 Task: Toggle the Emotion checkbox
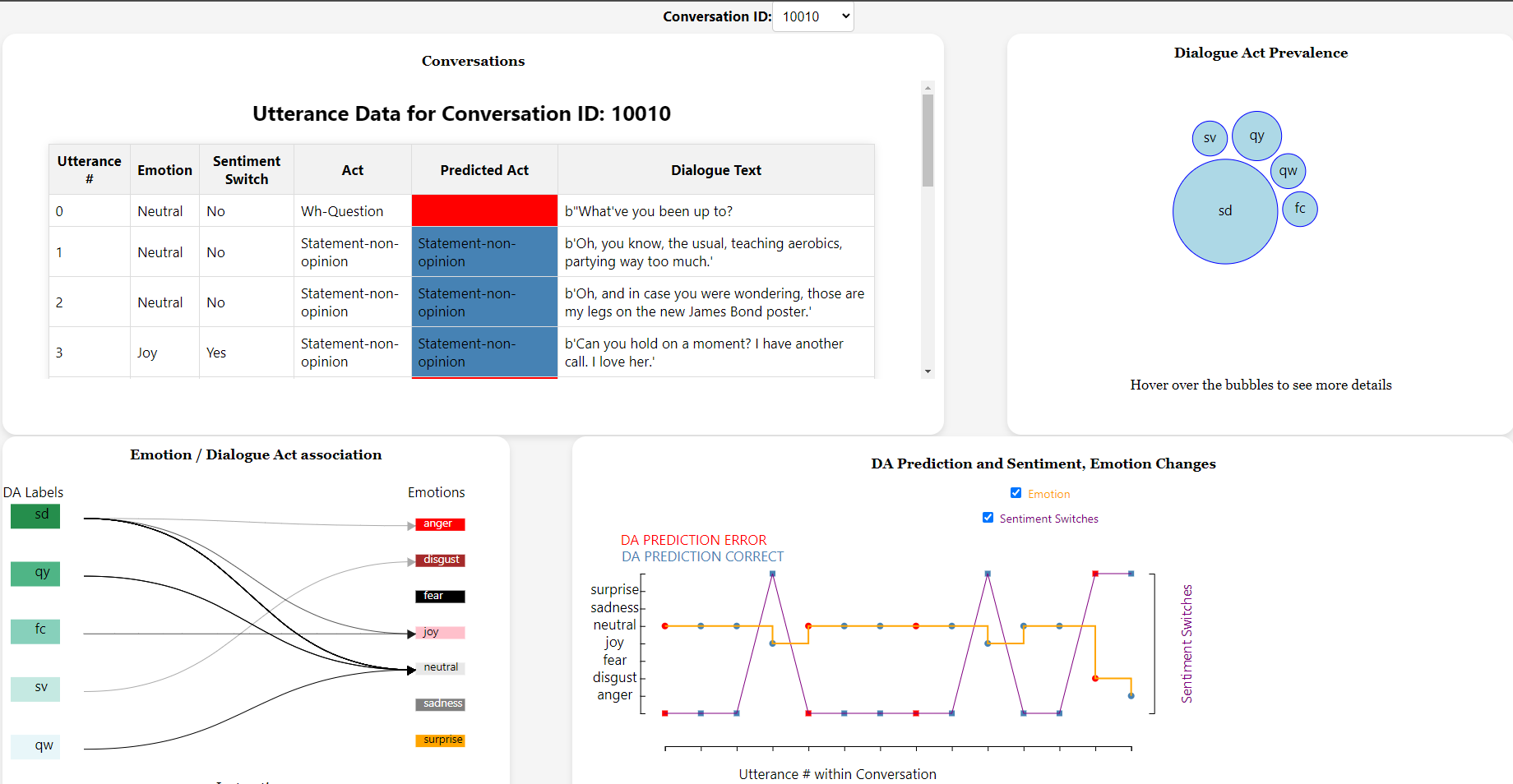(x=1016, y=493)
